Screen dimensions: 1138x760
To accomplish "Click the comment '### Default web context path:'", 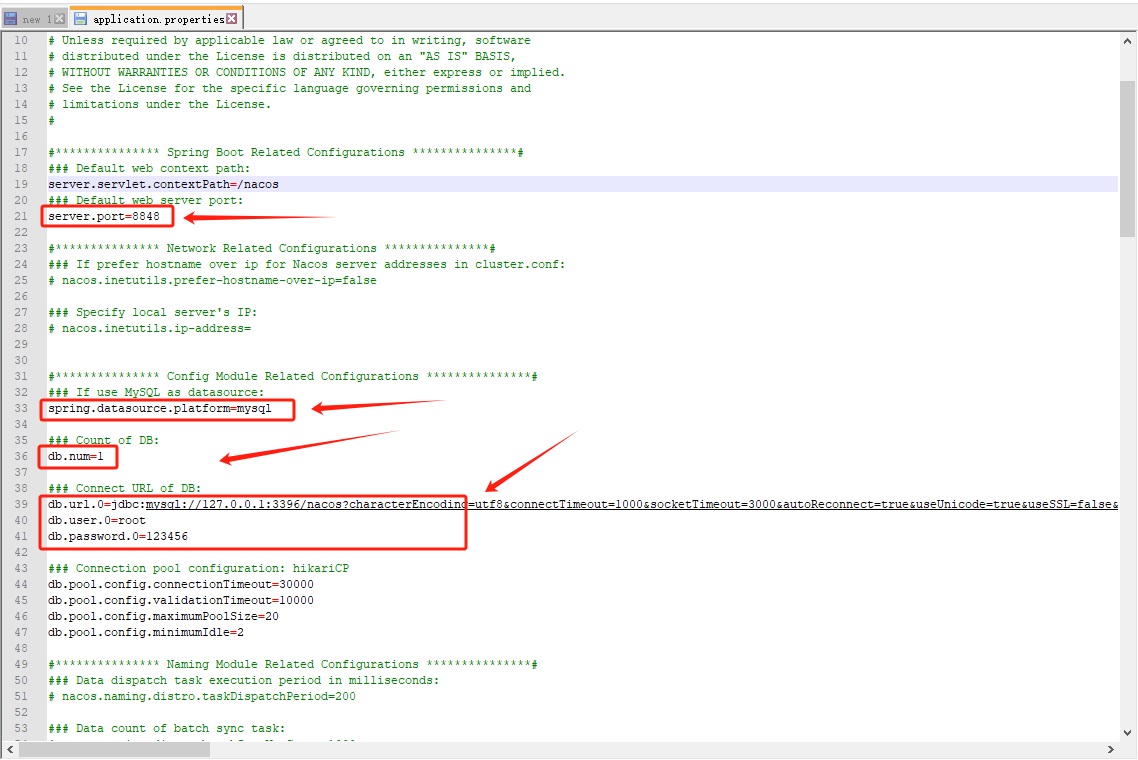I will click(149, 168).
